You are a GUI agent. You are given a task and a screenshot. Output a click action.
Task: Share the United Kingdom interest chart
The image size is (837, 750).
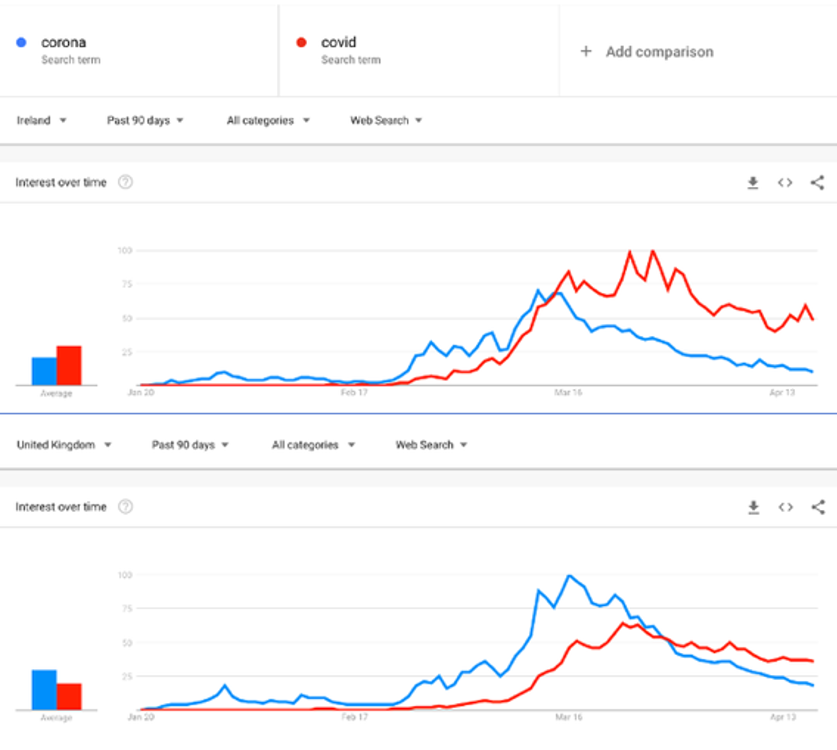tap(817, 508)
